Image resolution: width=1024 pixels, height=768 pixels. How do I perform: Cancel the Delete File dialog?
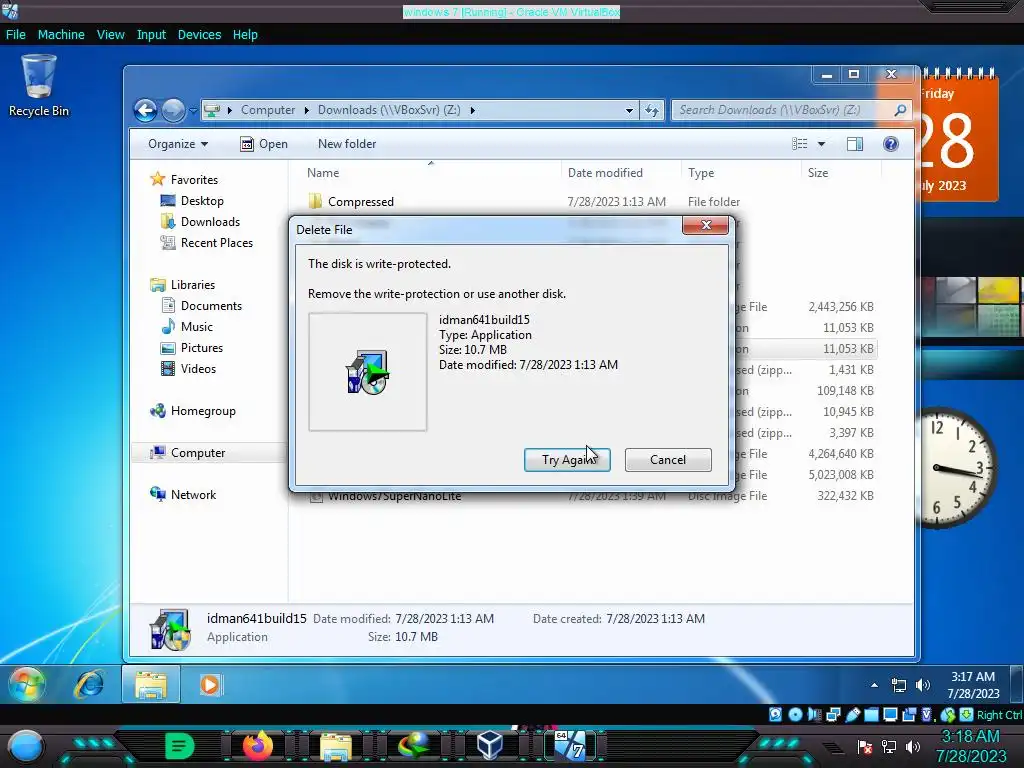(x=668, y=460)
